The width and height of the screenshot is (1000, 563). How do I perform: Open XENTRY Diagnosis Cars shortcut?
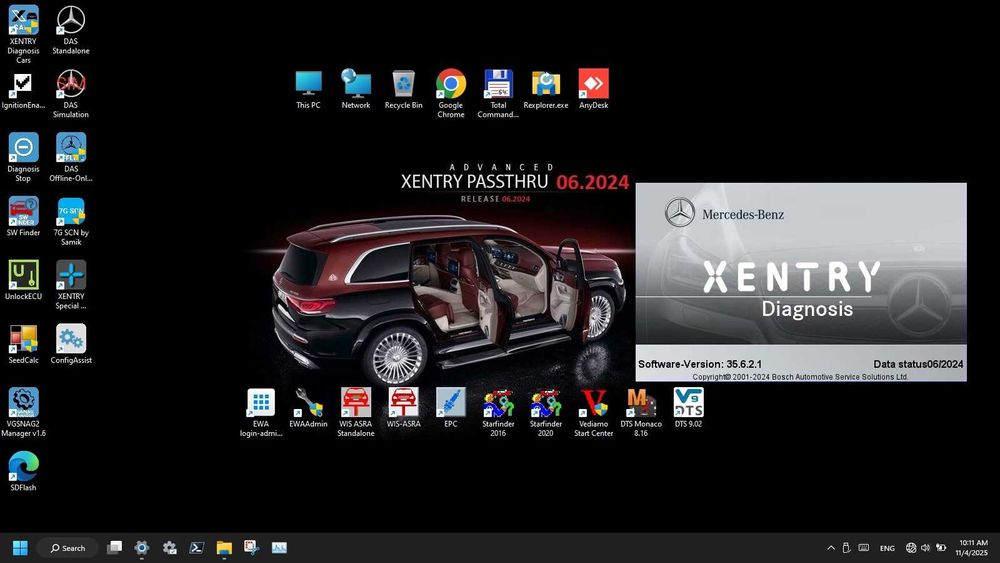pos(23,34)
